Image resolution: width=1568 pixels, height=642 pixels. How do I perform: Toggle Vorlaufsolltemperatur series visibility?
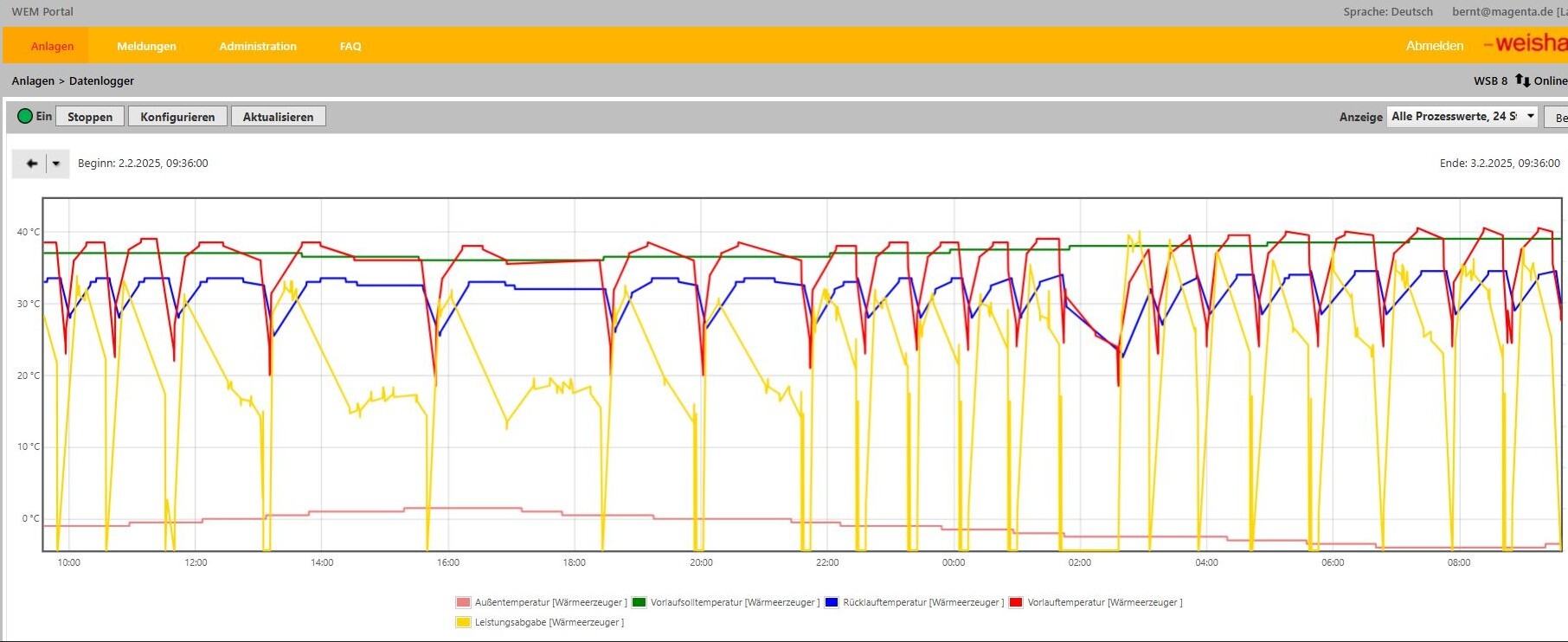click(725, 602)
